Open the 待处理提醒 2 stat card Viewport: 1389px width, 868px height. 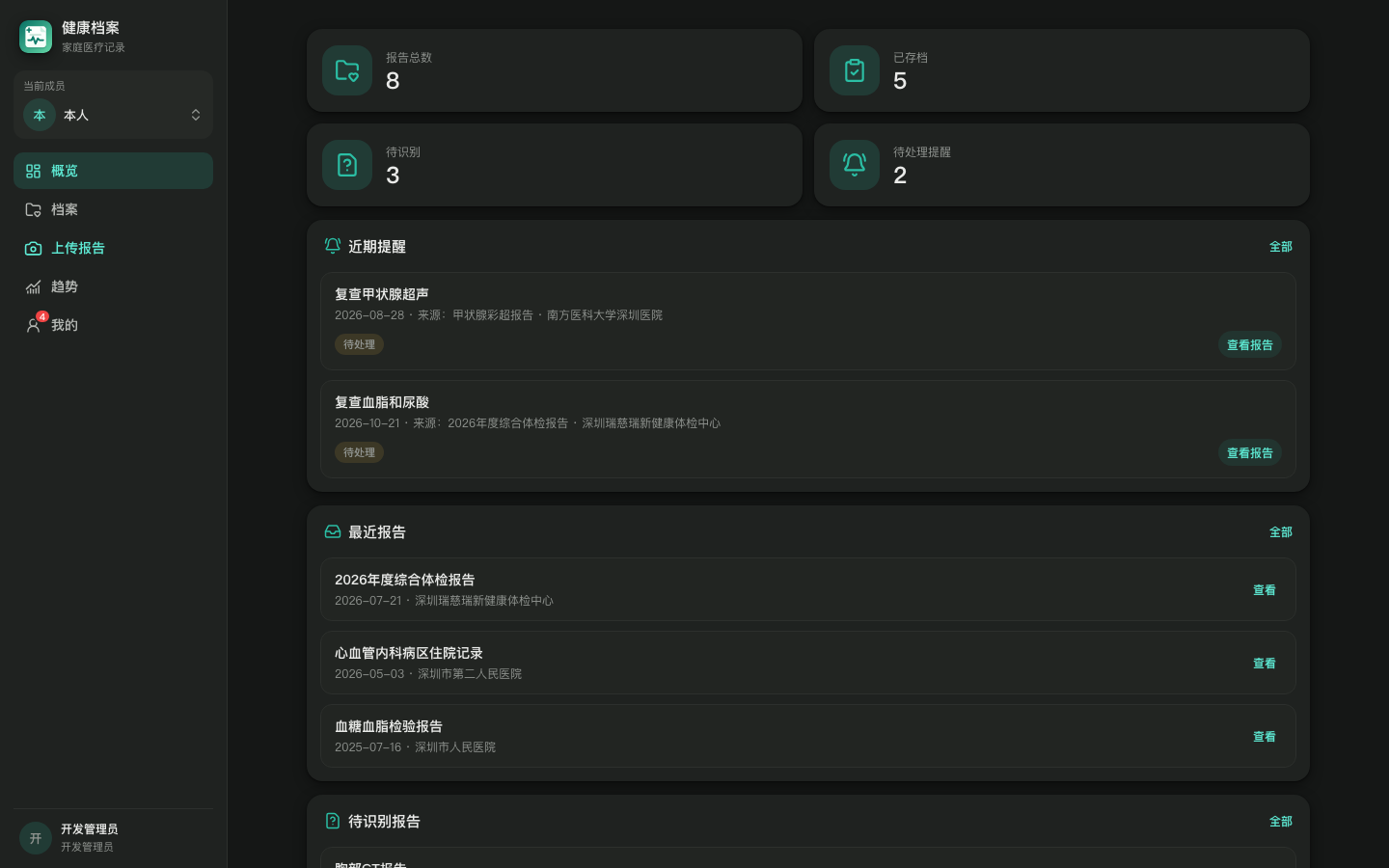tap(1062, 165)
